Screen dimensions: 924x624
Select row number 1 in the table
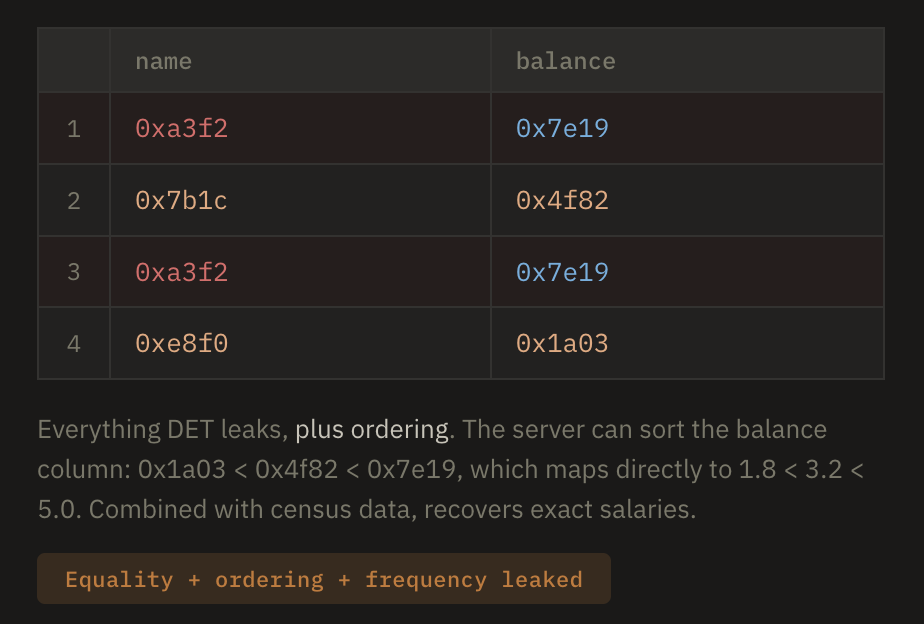pyautogui.click(x=73, y=129)
